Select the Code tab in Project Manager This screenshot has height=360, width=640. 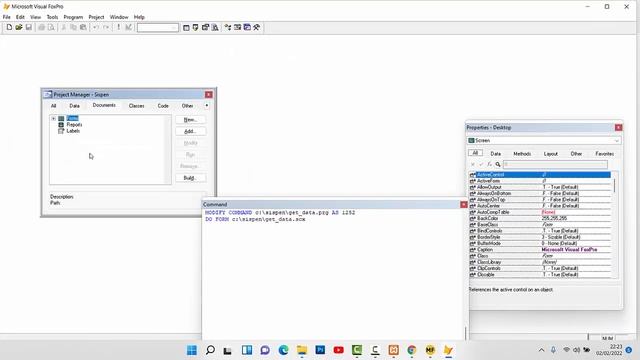[163, 106]
